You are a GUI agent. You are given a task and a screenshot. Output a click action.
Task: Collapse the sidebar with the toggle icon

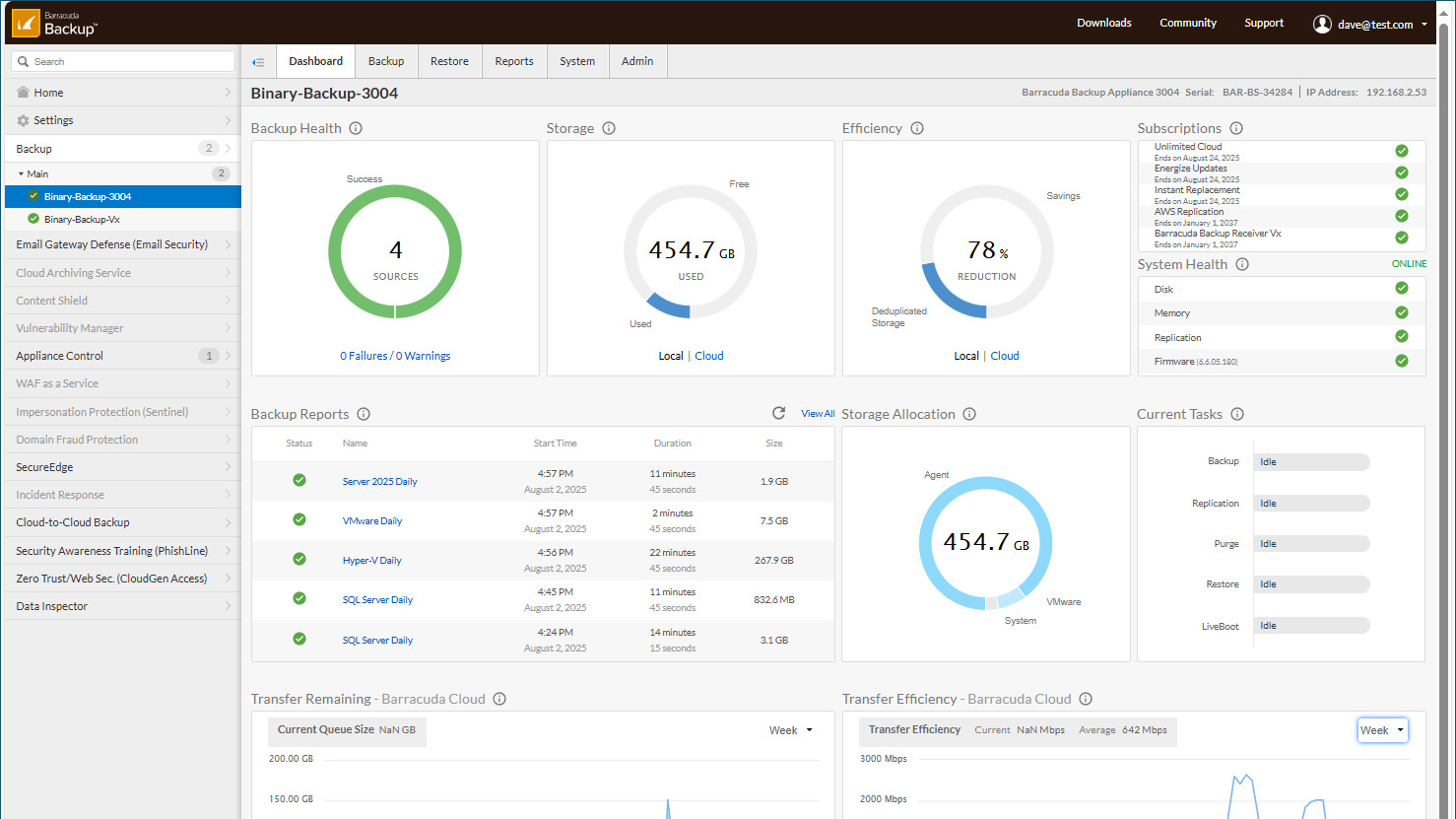point(258,62)
